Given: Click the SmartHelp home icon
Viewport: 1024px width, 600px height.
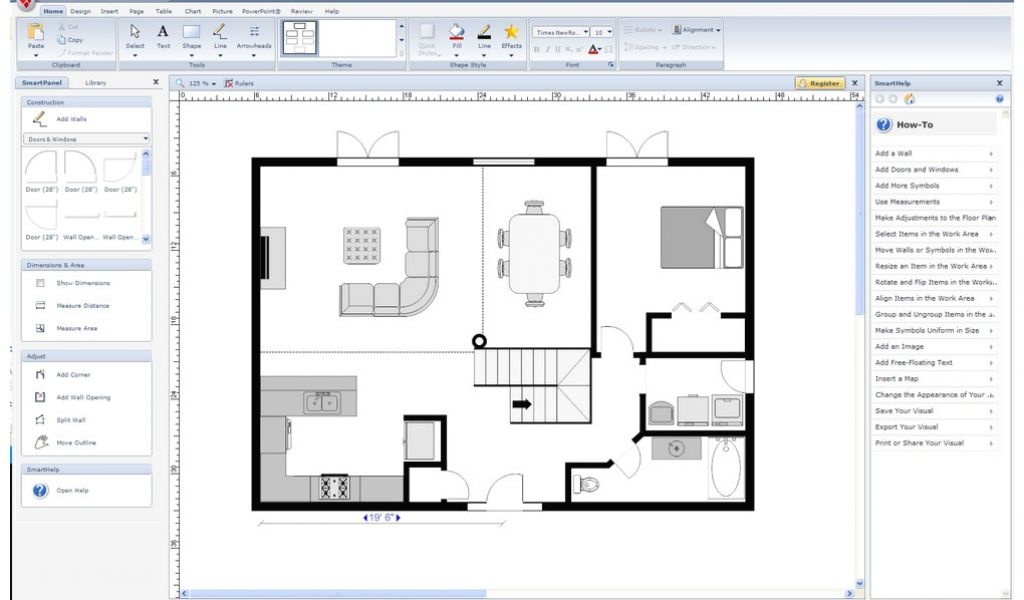Looking at the screenshot, I should [909, 99].
